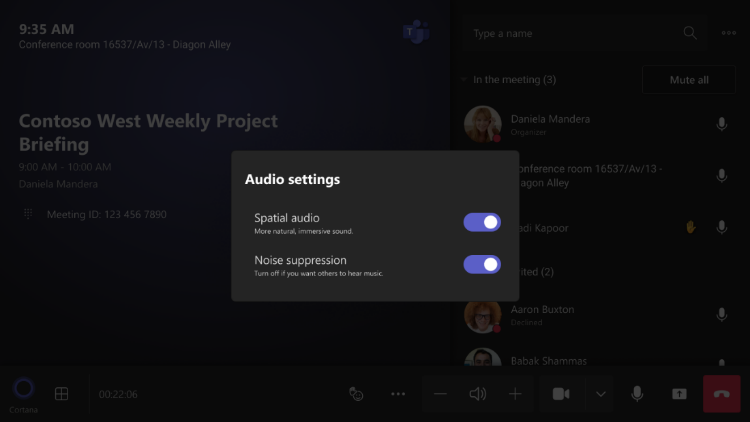
Task: Mute the room microphone in the call bar
Action: (x=637, y=394)
